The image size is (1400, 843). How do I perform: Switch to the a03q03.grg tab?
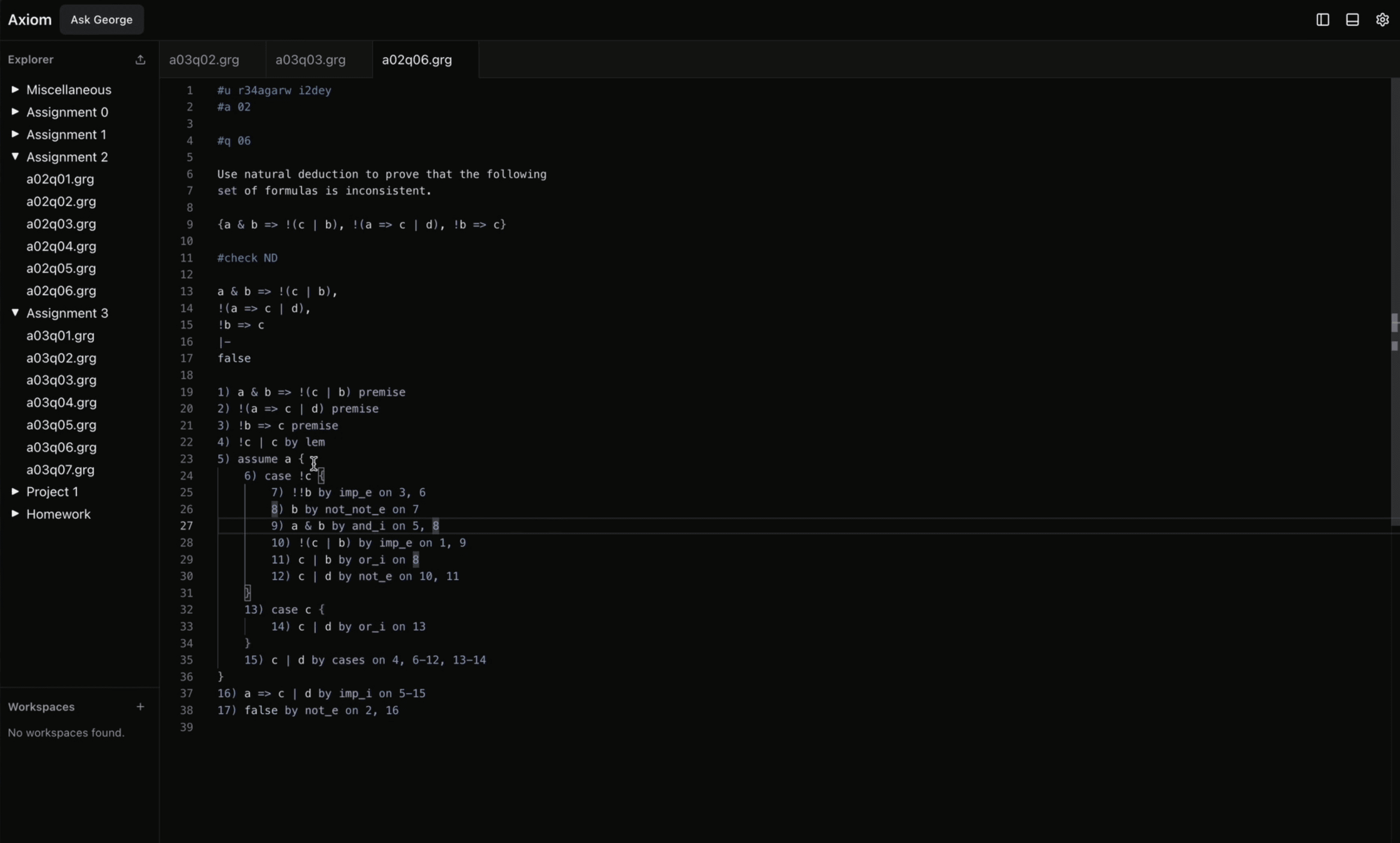pyautogui.click(x=318, y=60)
